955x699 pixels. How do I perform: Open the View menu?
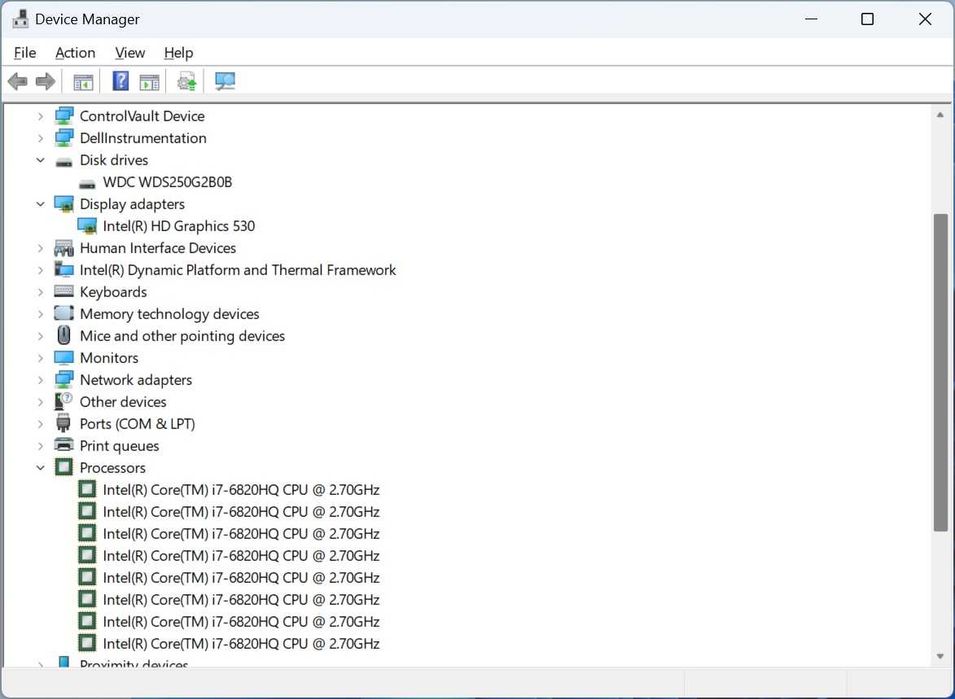[x=130, y=53]
